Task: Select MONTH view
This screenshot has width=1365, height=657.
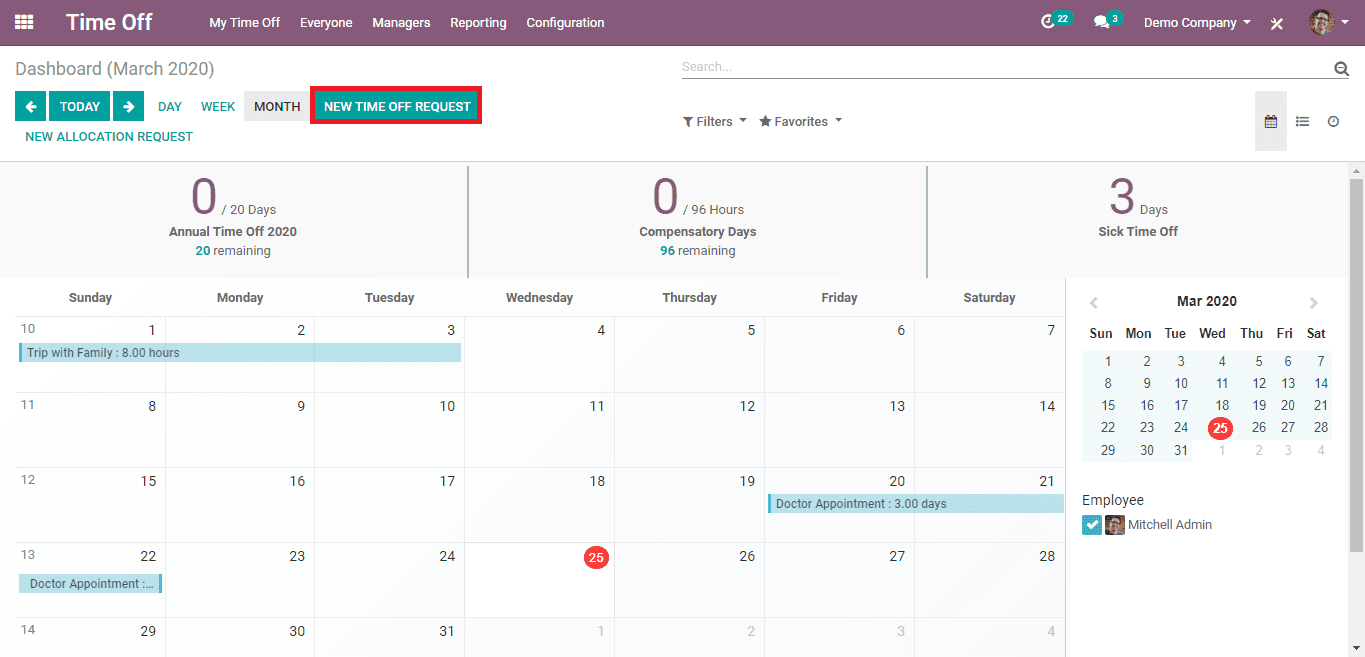Action: pos(277,106)
